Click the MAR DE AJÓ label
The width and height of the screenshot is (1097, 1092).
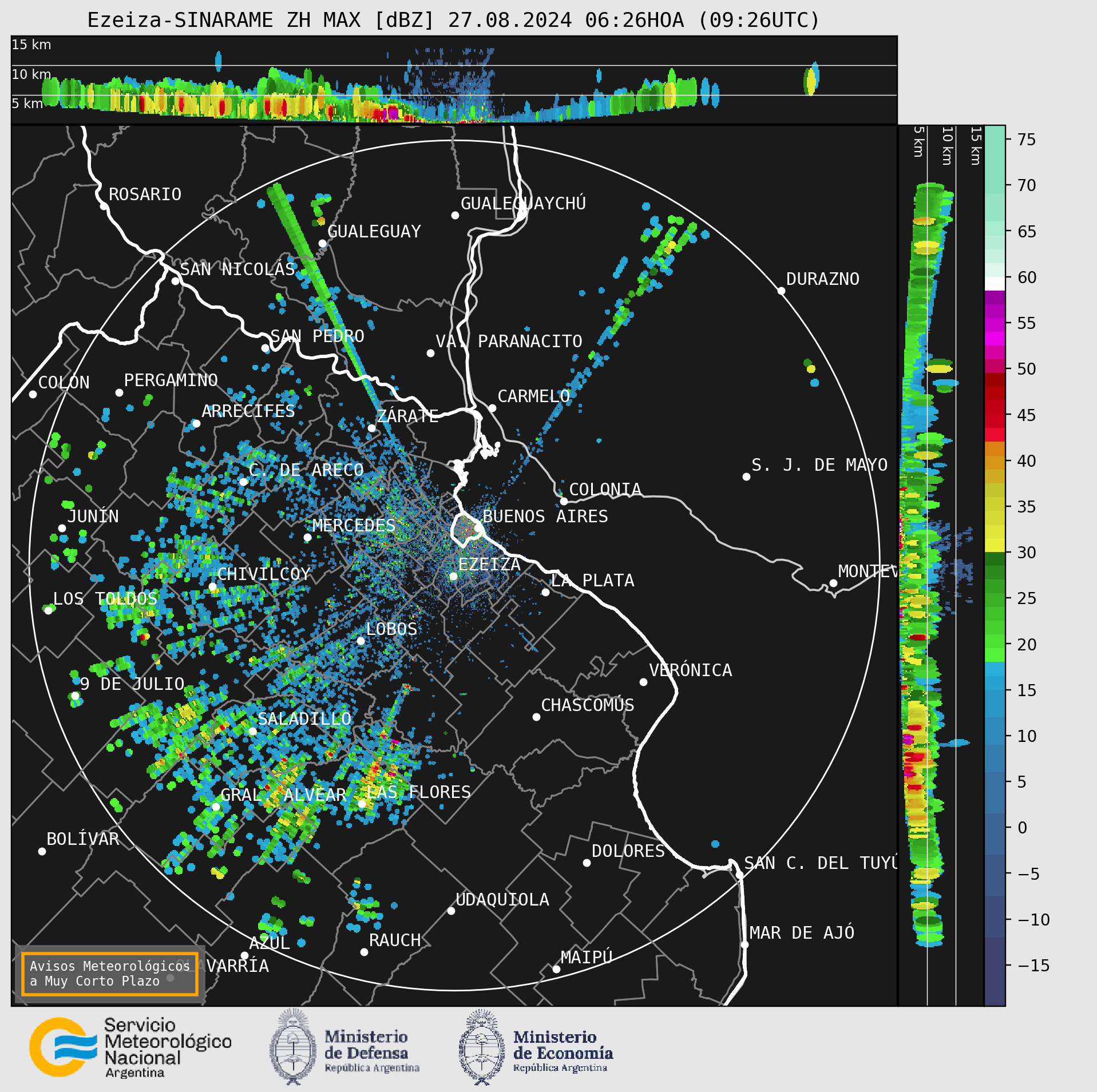[802, 933]
